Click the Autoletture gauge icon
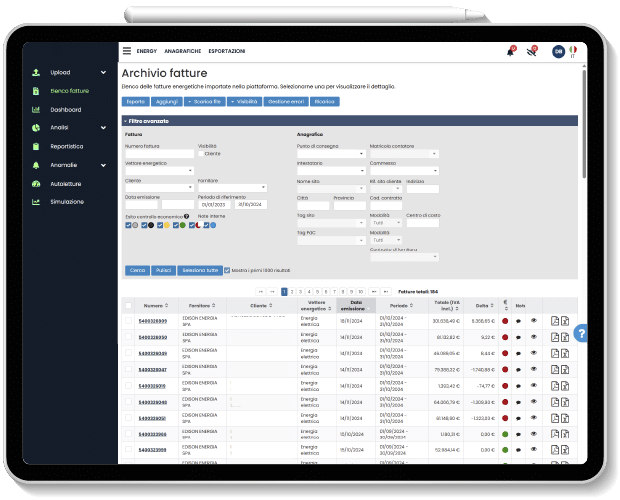Image resolution: width=620 pixels, height=500 pixels. (36, 184)
